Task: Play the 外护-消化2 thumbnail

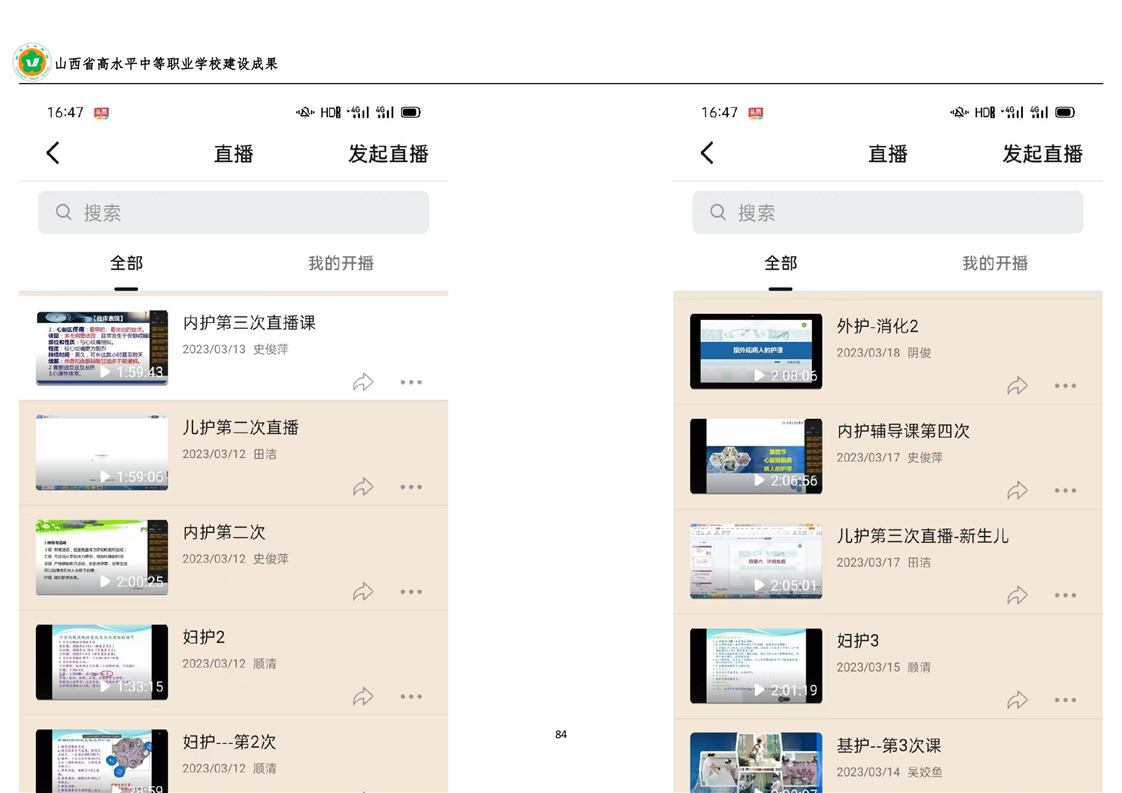Action: [x=756, y=351]
